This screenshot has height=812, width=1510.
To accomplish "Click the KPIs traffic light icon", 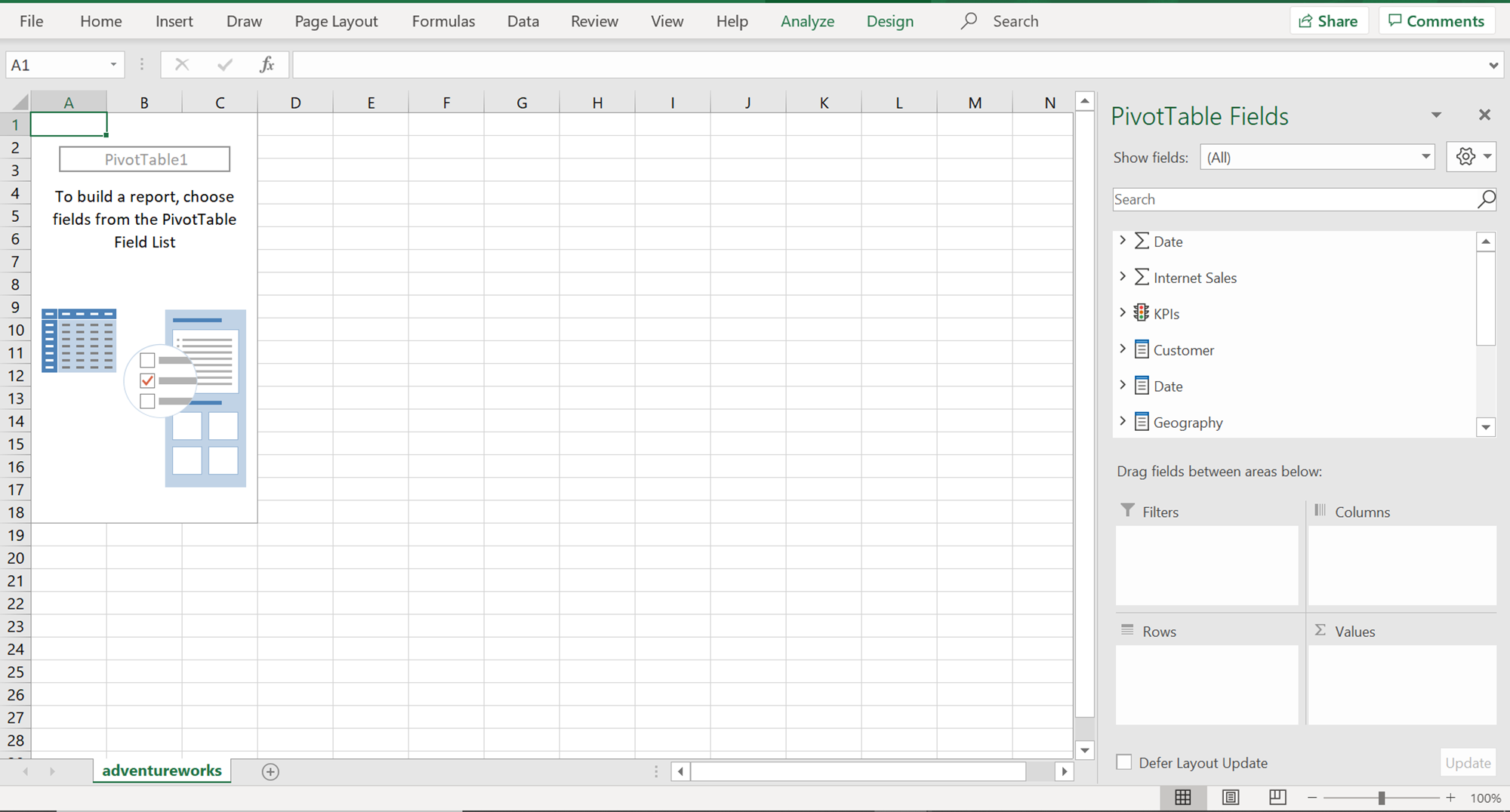I will coord(1142,313).
